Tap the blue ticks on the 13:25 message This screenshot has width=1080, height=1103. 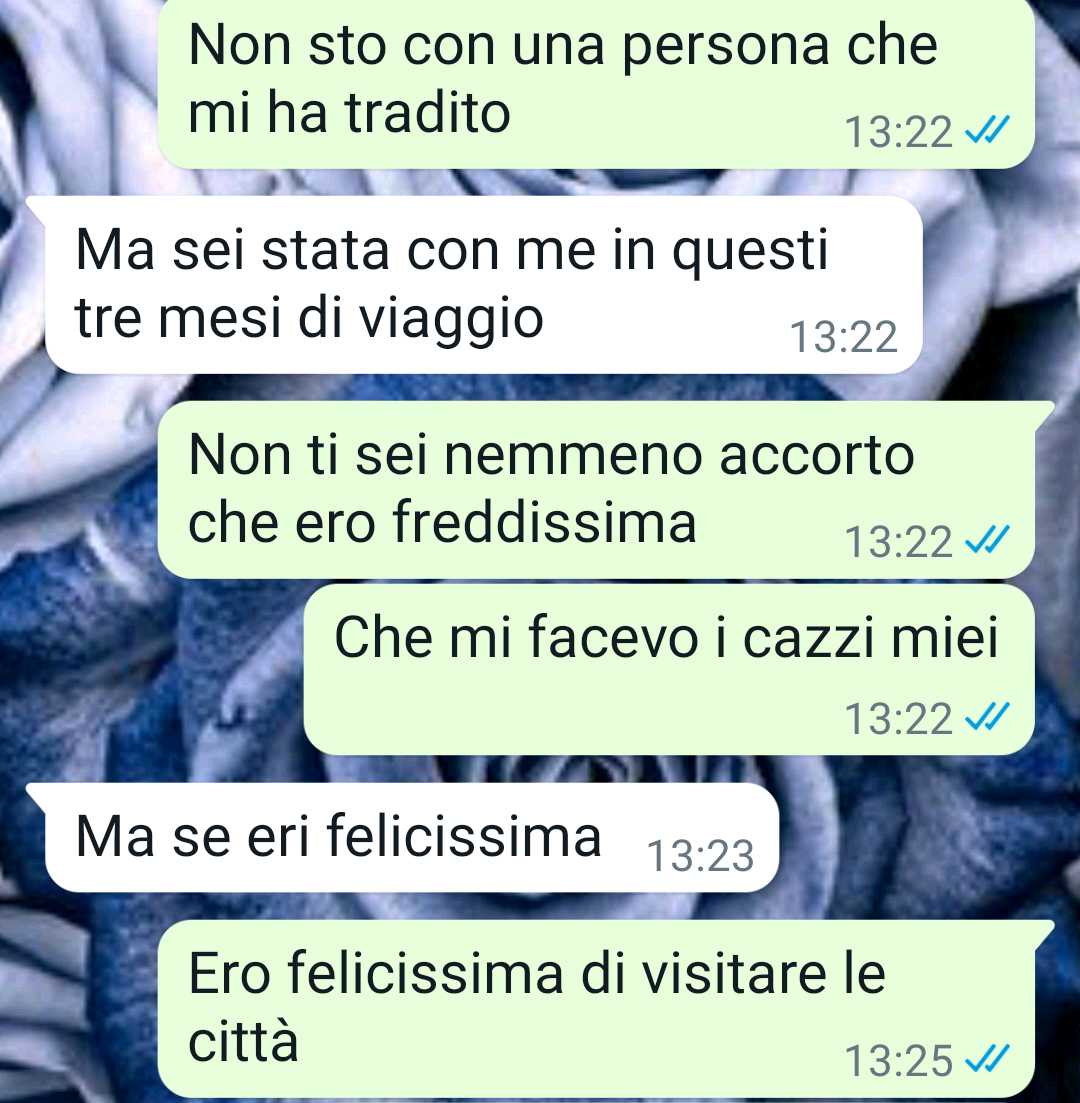(x=986, y=1059)
